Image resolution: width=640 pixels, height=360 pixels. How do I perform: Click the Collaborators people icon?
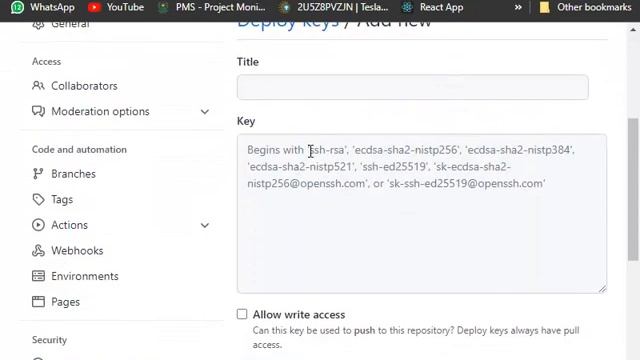(x=38, y=86)
